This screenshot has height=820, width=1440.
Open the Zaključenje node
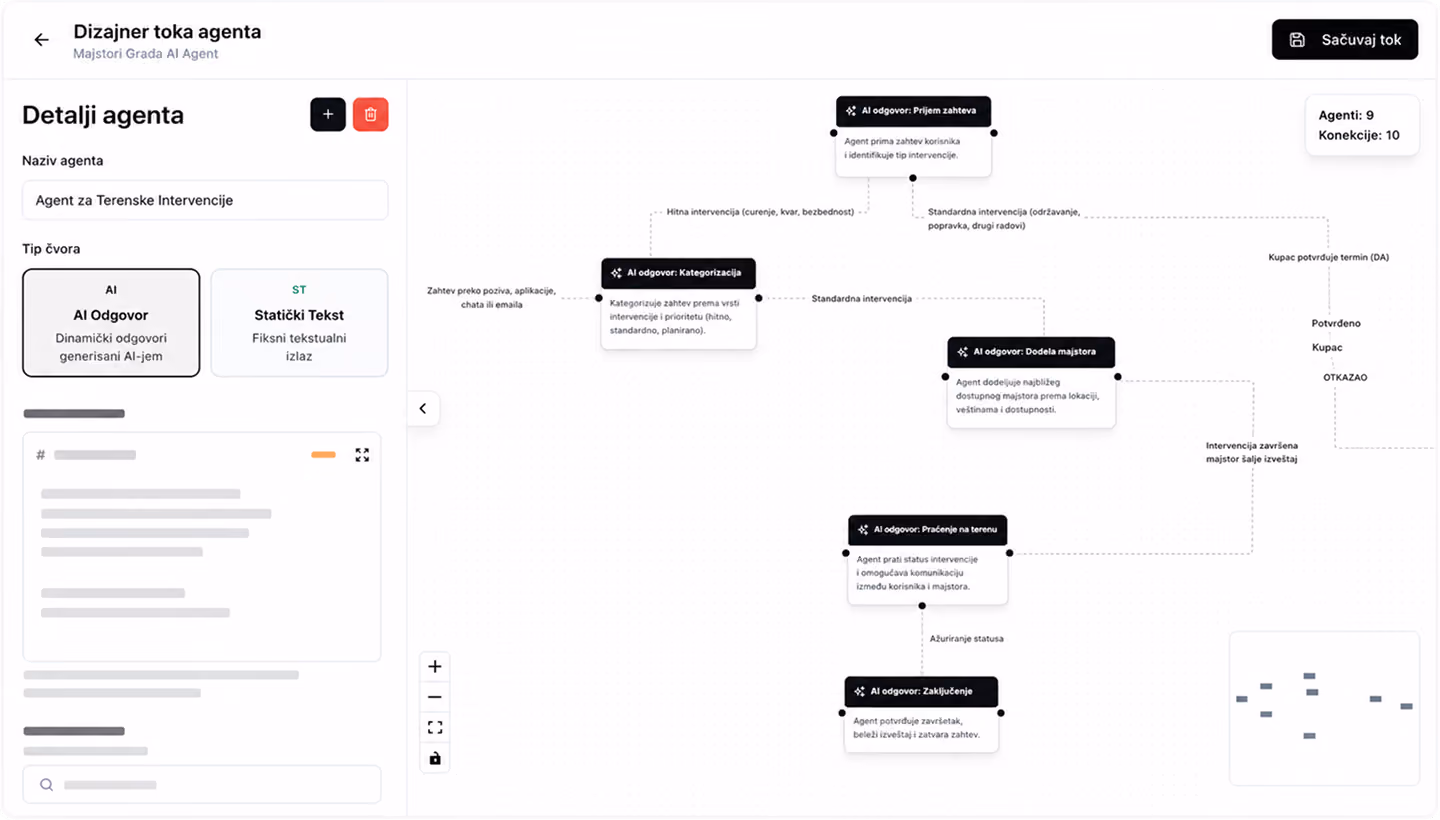coord(921,714)
